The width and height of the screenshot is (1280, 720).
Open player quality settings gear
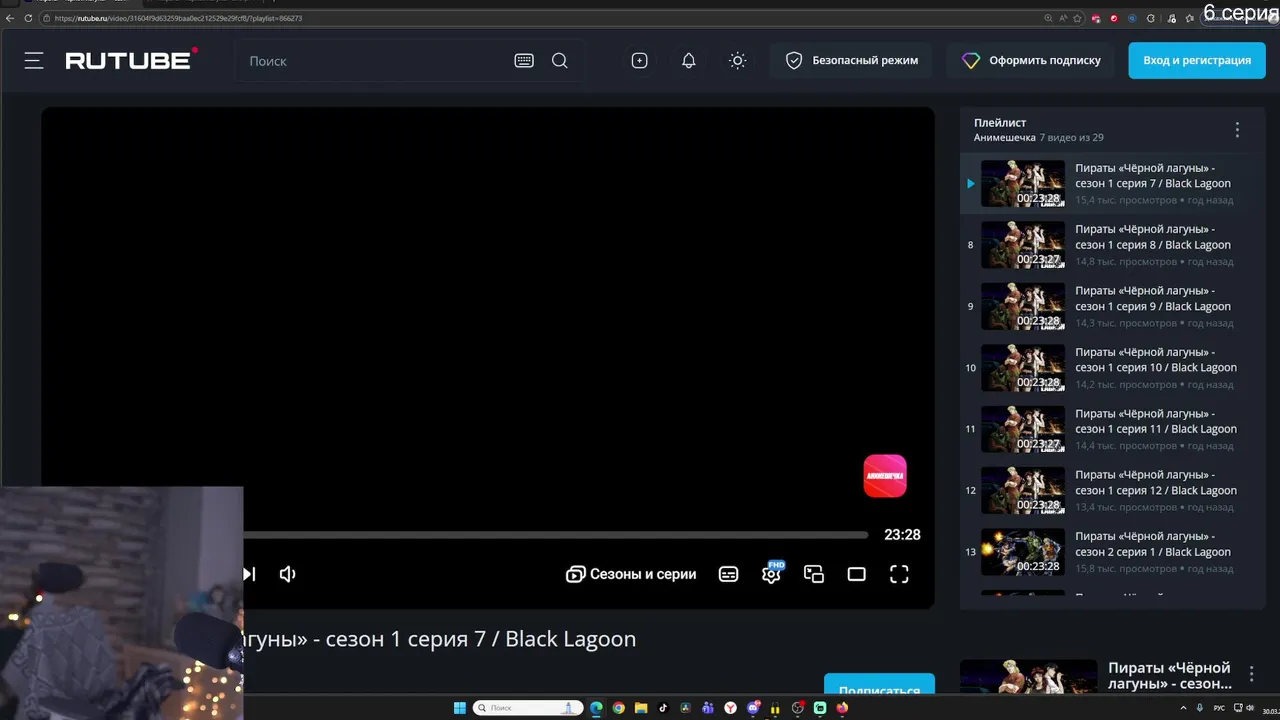coord(771,574)
